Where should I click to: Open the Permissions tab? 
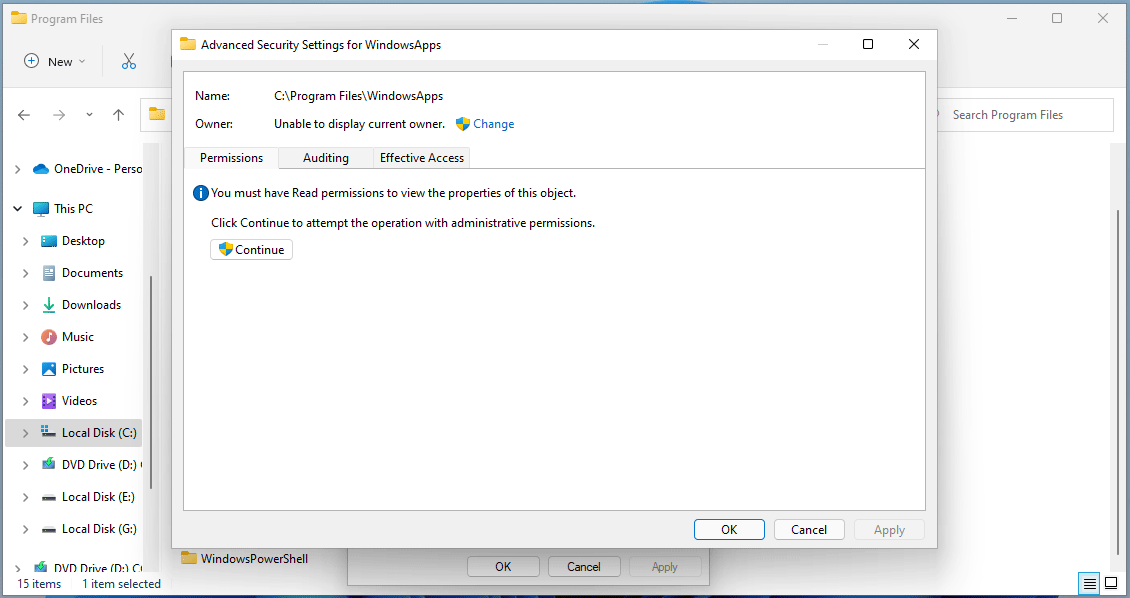click(x=231, y=158)
